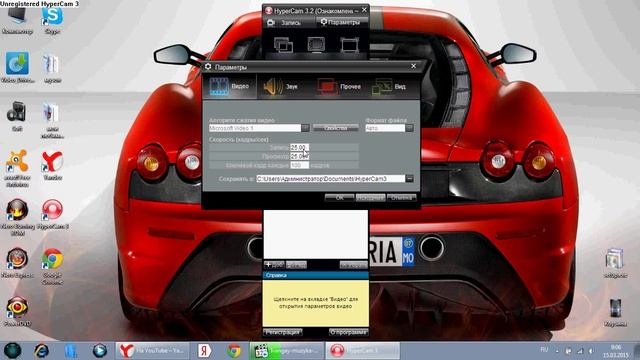
Task: Open the file explorer taskbar icon
Action: (71, 350)
